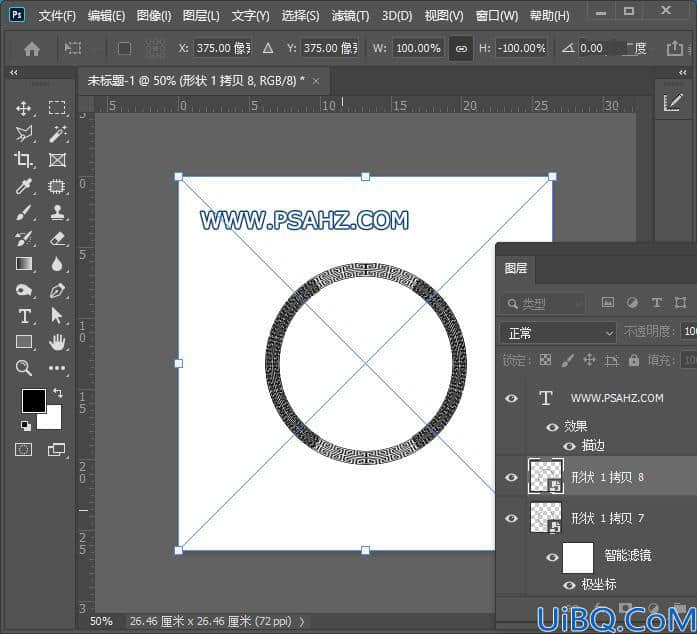Hide the 形状 1 拷贝 8 layer
The image size is (697, 634).
(x=511, y=477)
